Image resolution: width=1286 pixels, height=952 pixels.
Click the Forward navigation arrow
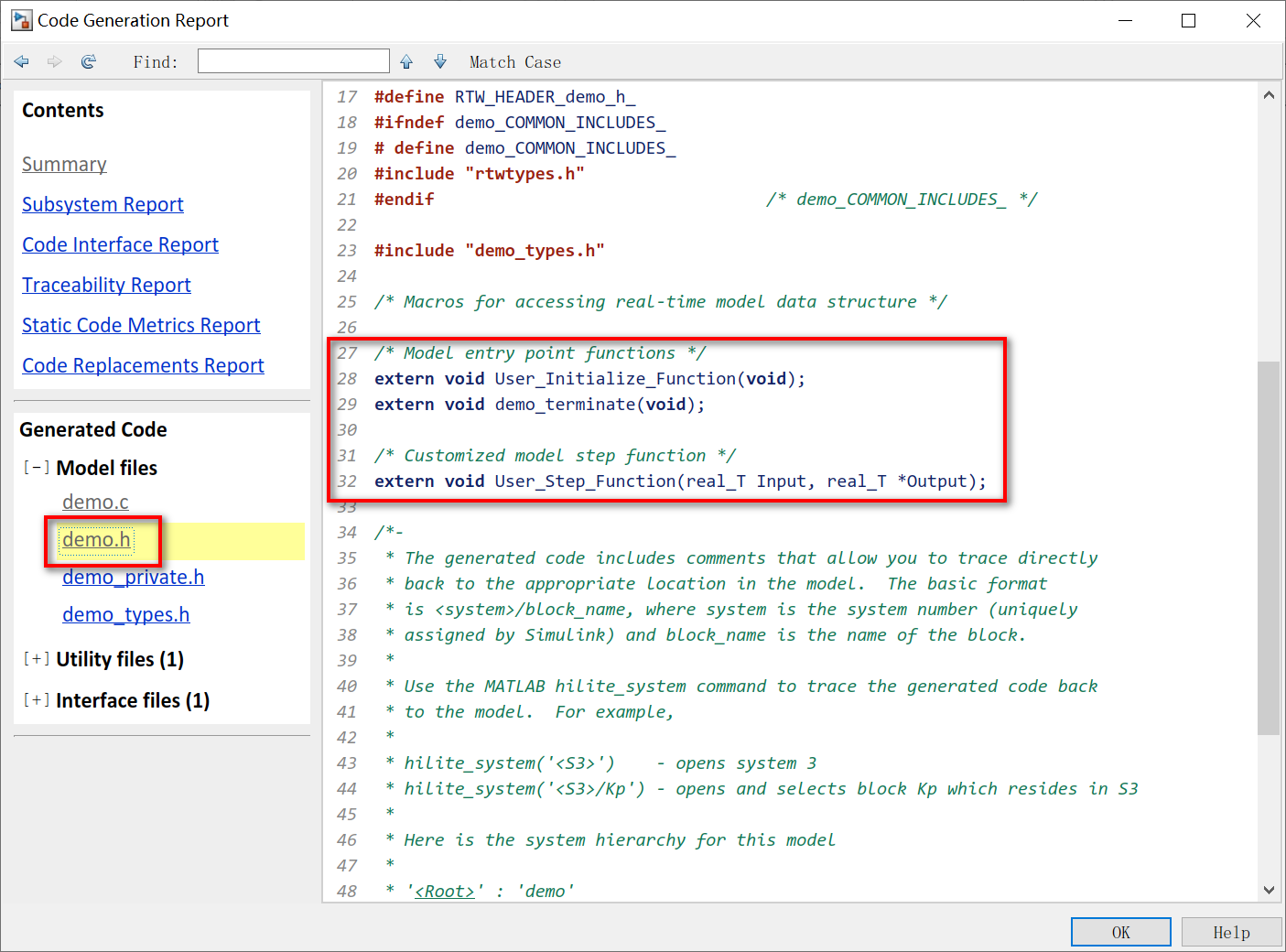click(x=55, y=61)
